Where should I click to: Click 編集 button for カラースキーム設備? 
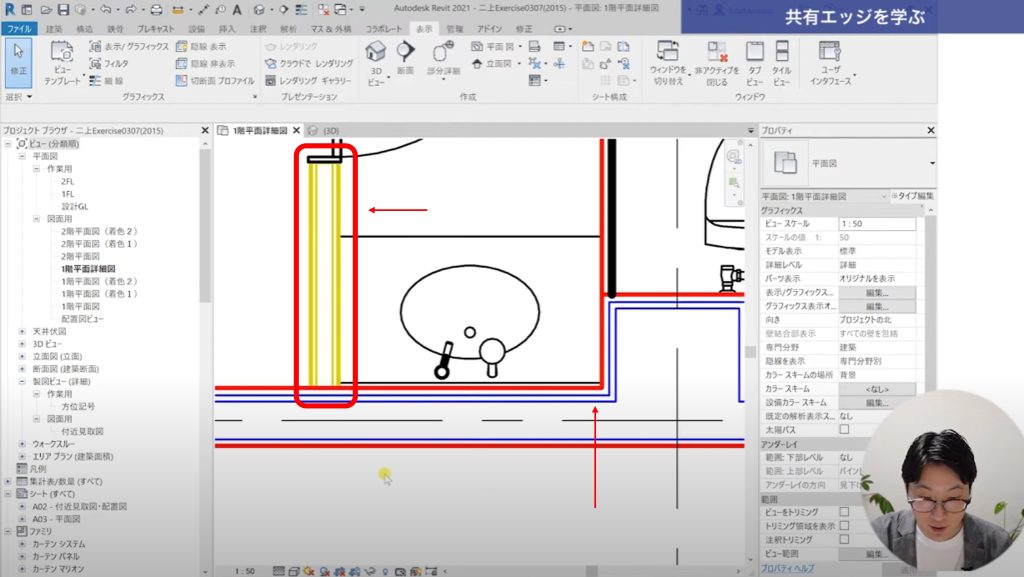click(877, 402)
